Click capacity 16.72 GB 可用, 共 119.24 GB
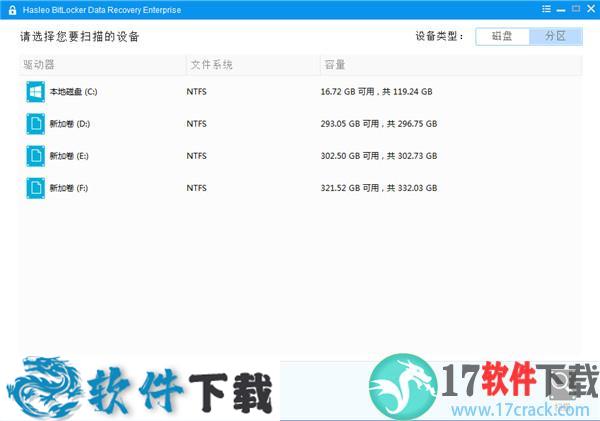600x421 pixels. [x=377, y=92]
